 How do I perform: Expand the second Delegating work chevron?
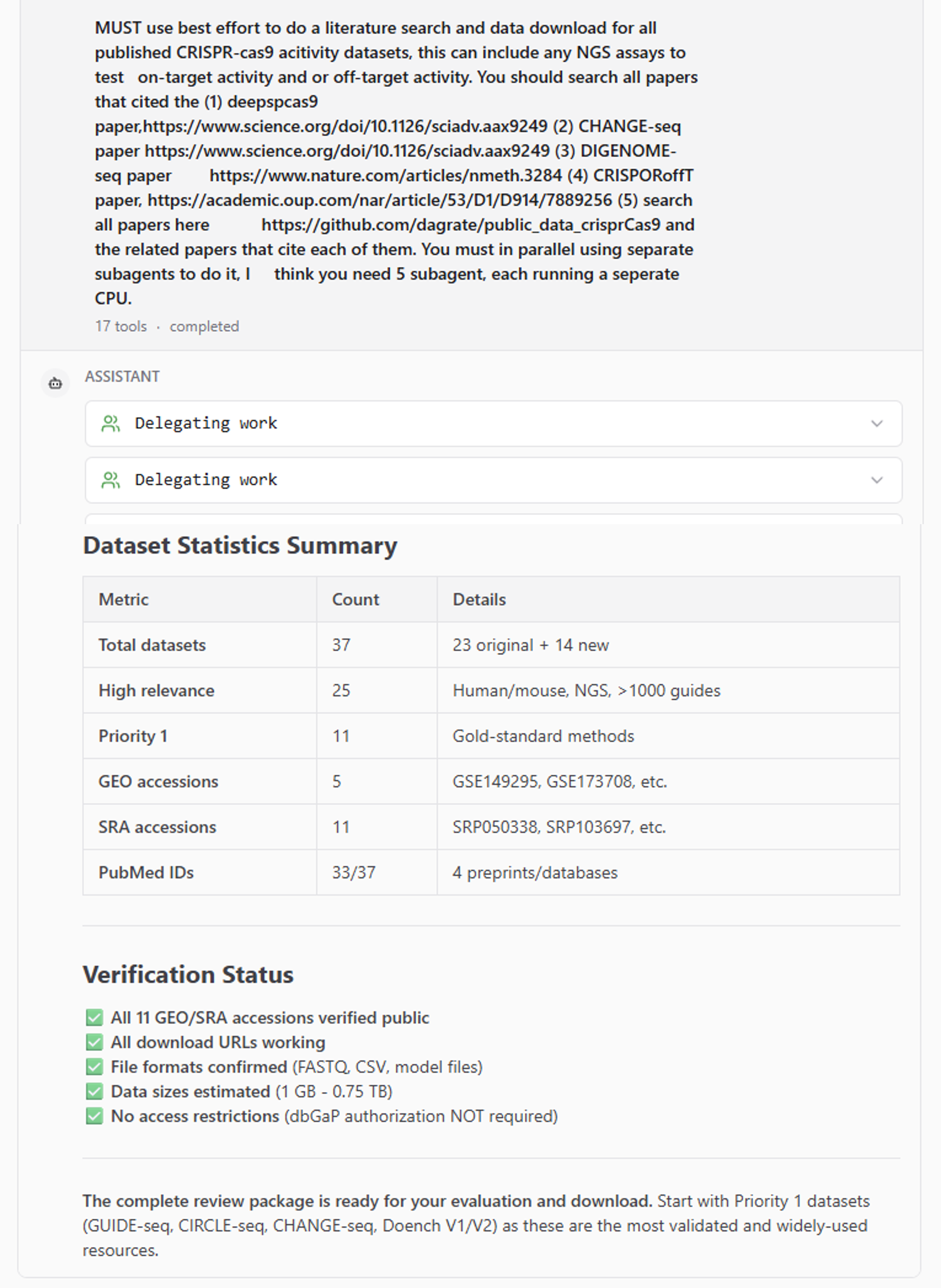[x=877, y=480]
